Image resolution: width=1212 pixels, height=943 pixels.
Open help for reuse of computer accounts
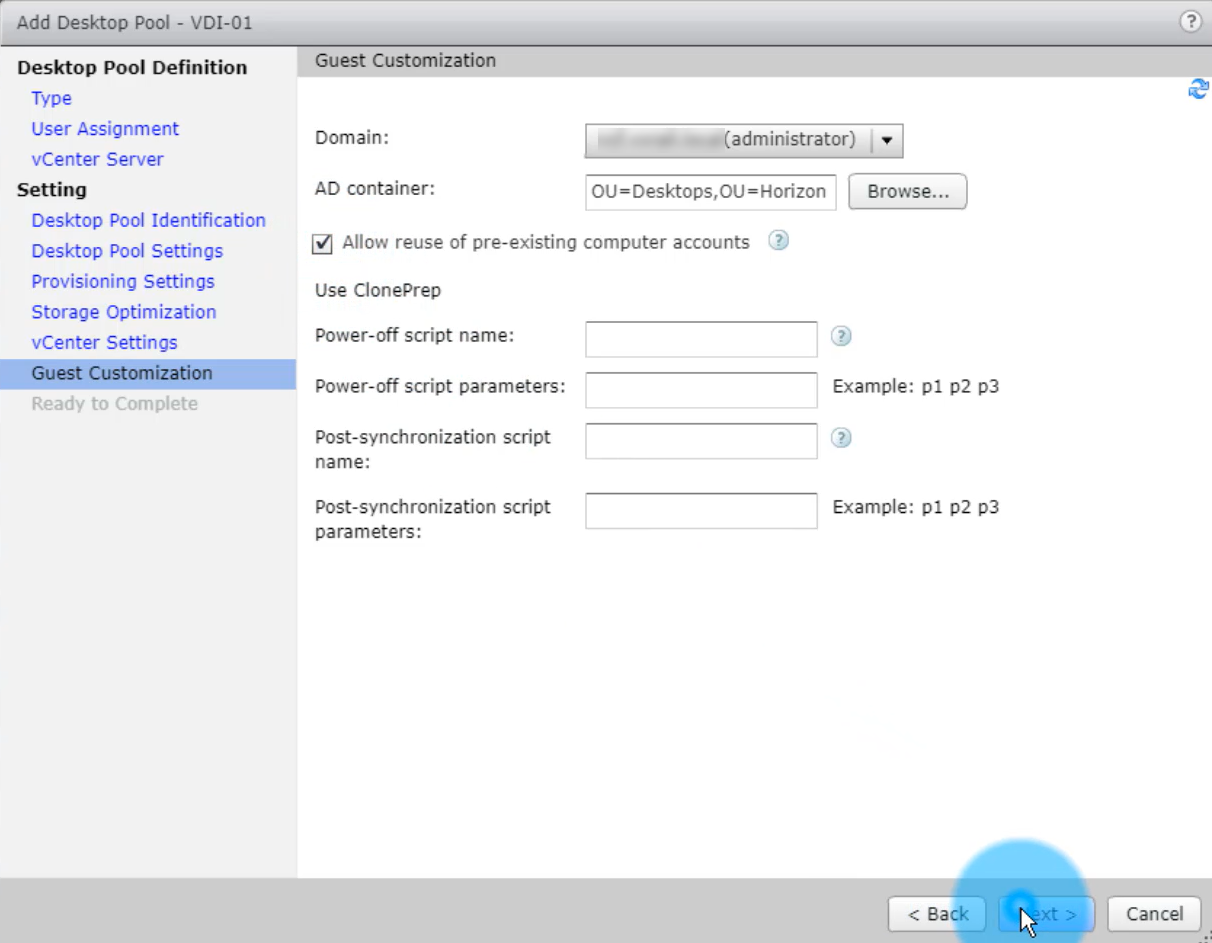(x=778, y=241)
